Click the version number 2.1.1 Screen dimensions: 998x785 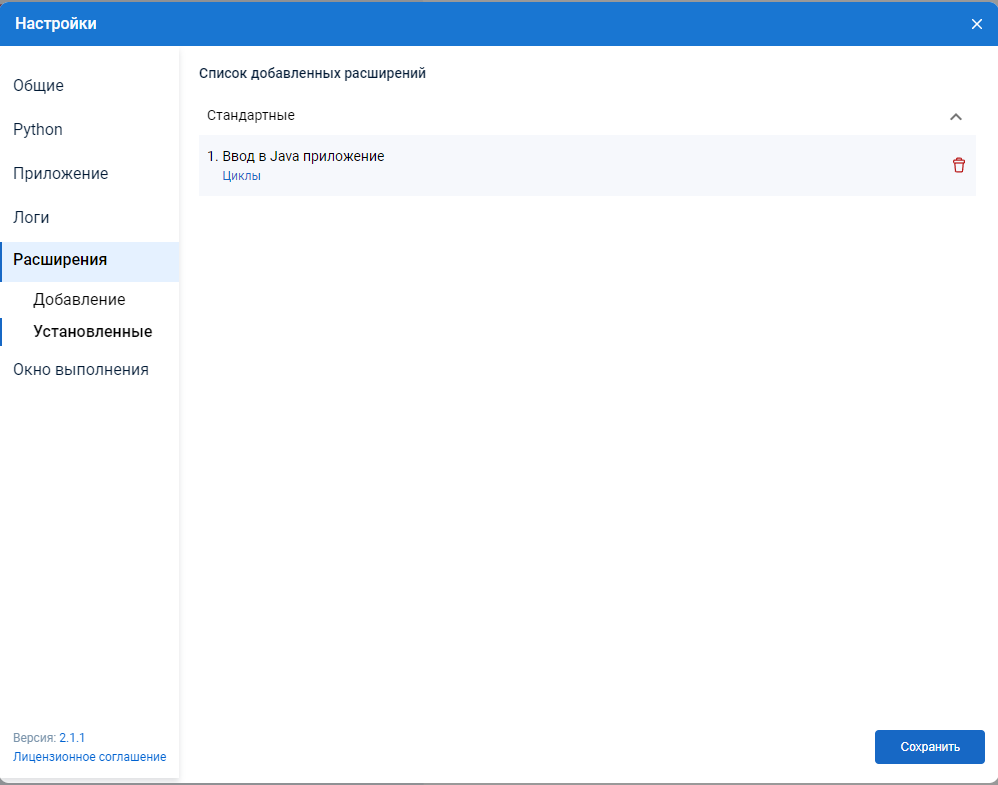pyautogui.click(x=72, y=738)
